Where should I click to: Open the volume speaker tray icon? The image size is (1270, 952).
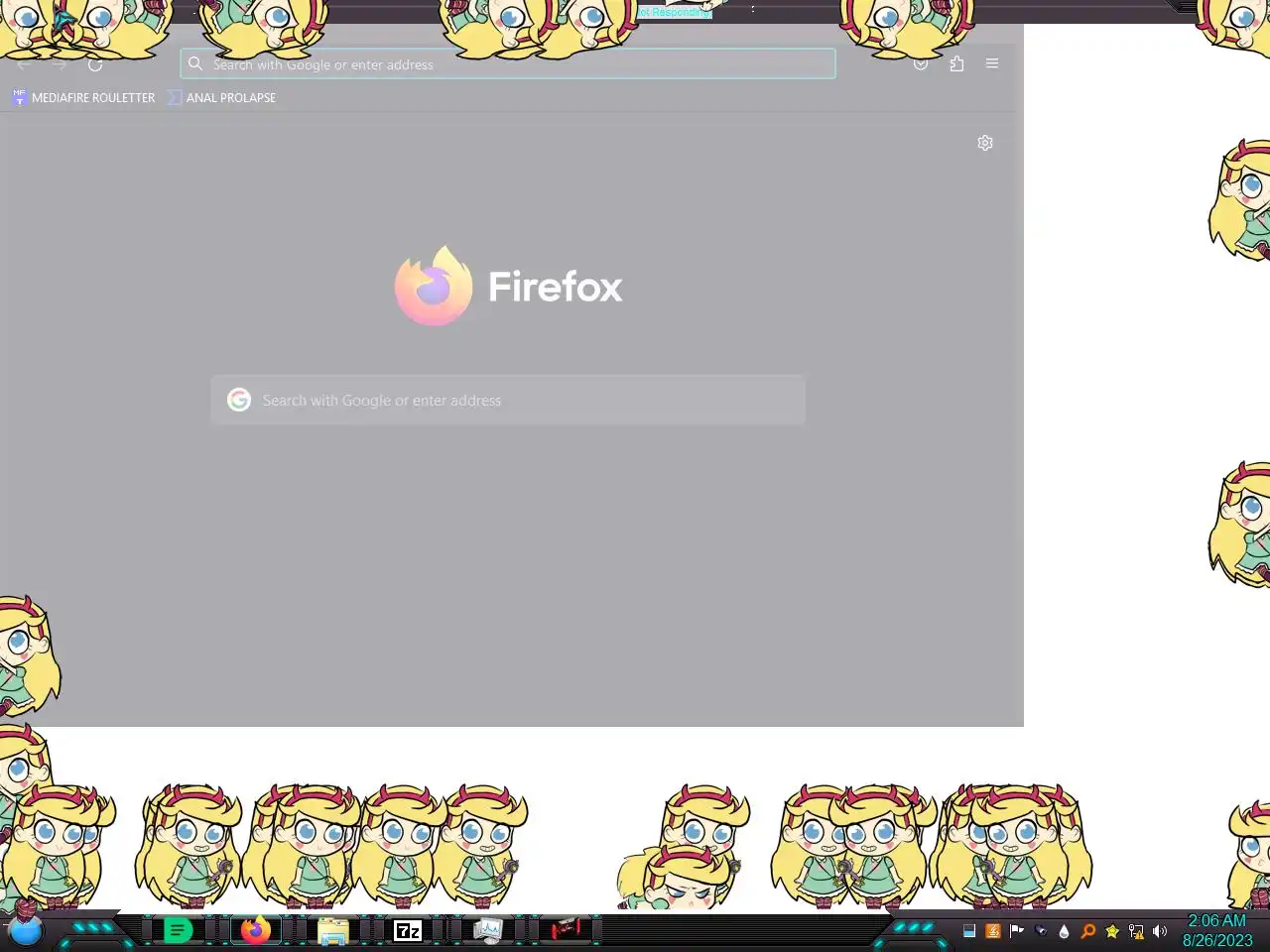click(x=1160, y=931)
